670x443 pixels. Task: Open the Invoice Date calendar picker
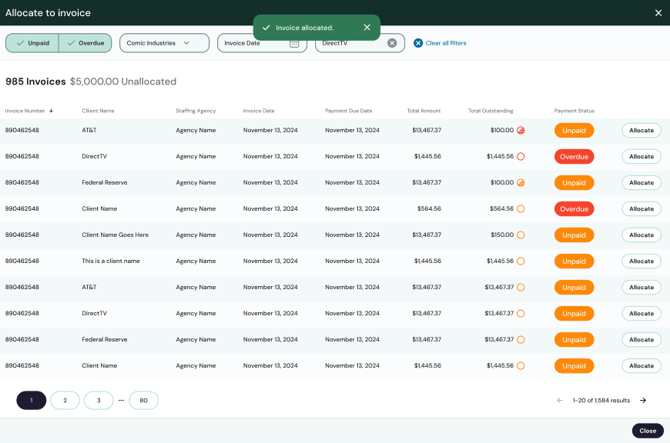pyautogui.click(x=294, y=43)
